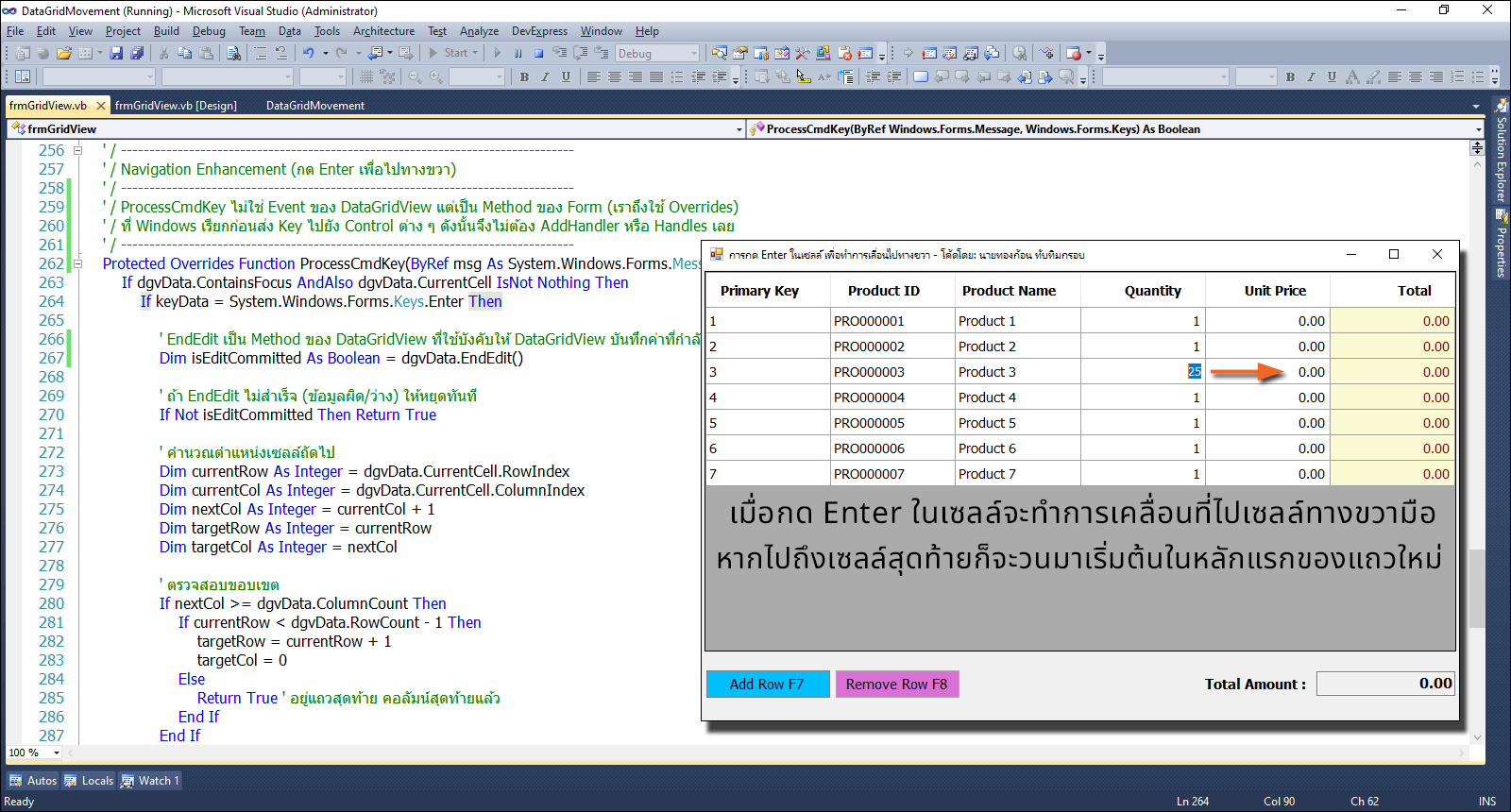Open the Start button dropdown arrow
The height and width of the screenshot is (812, 1511).
coord(475,53)
